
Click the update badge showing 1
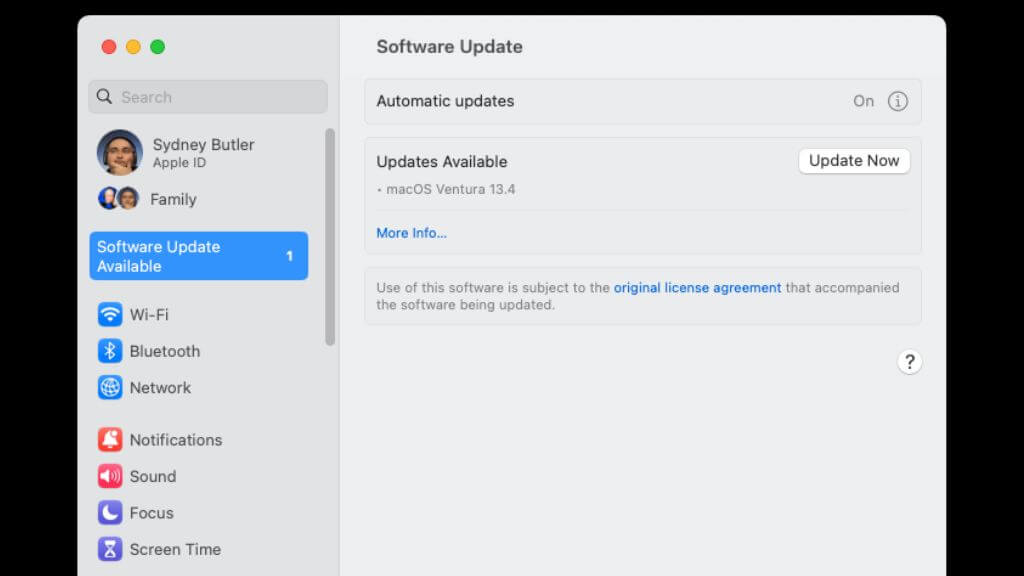tap(289, 256)
